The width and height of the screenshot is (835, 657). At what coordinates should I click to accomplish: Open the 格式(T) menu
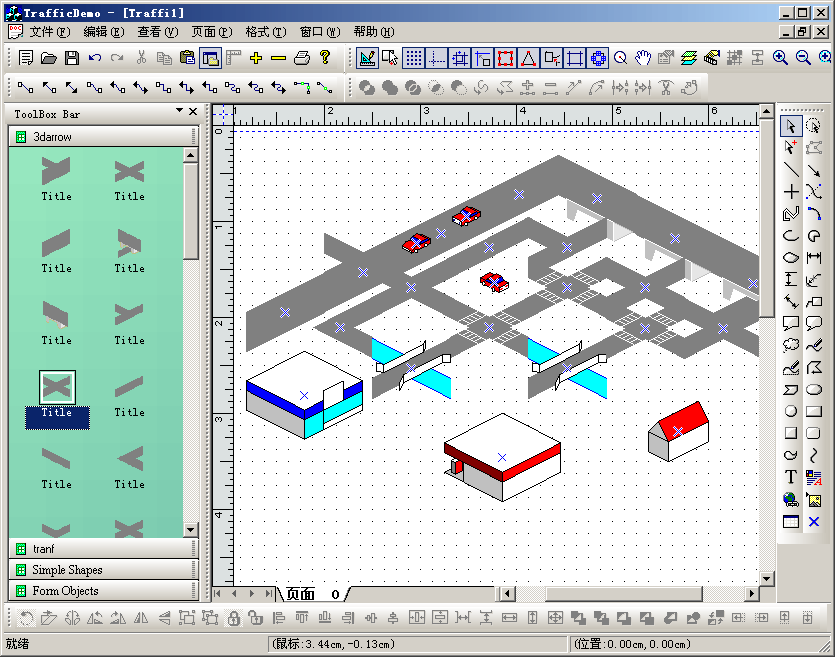pyautogui.click(x=264, y=32)
